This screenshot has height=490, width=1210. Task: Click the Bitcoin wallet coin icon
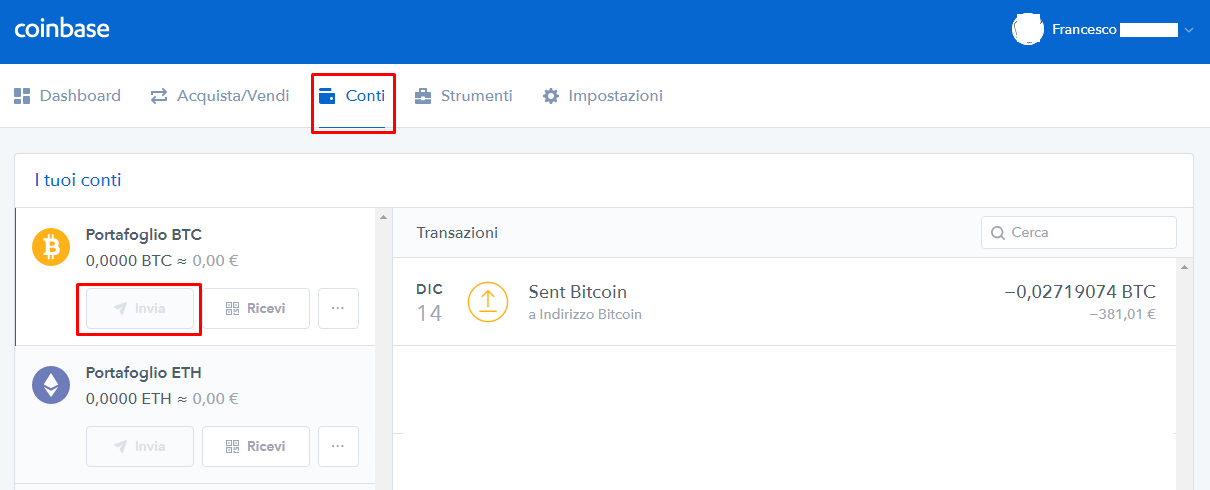pos(51,246)
